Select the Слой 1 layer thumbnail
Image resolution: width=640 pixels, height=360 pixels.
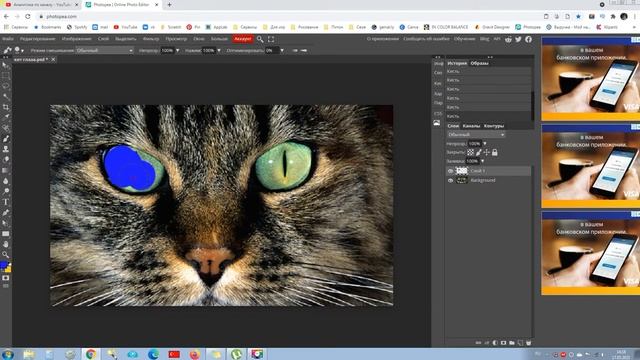tap(461, 171)
